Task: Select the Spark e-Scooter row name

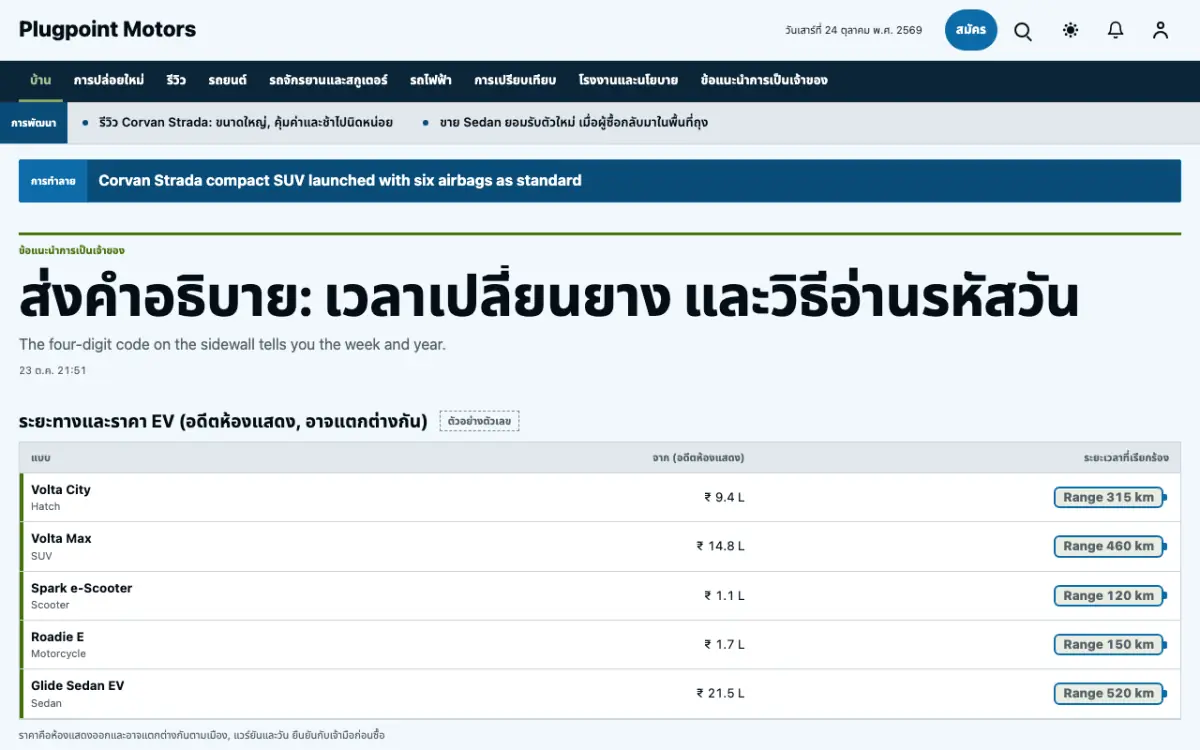Action: click(82, 588)
